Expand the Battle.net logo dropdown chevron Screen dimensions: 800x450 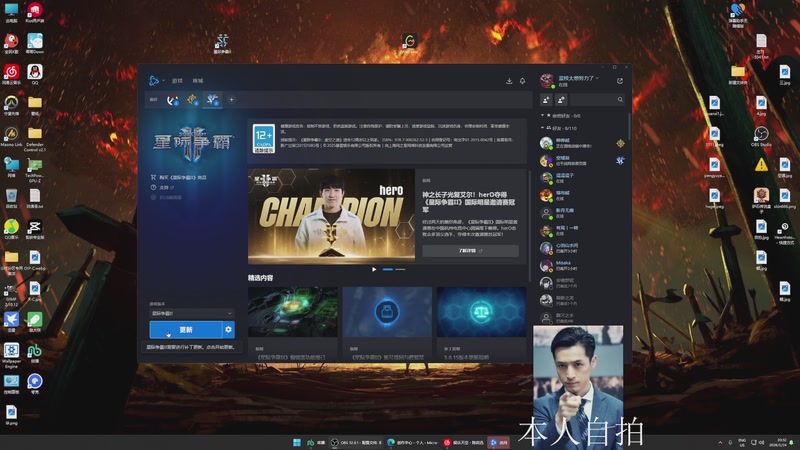[x=163, y=81]
